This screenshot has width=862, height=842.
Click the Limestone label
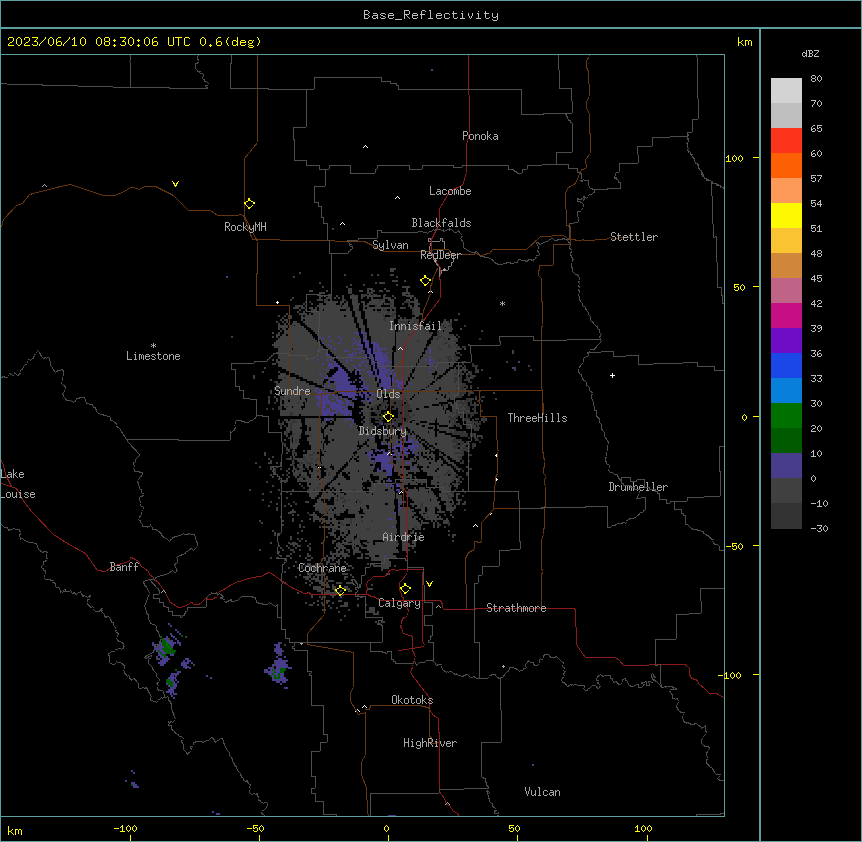[x=153, y=356]
